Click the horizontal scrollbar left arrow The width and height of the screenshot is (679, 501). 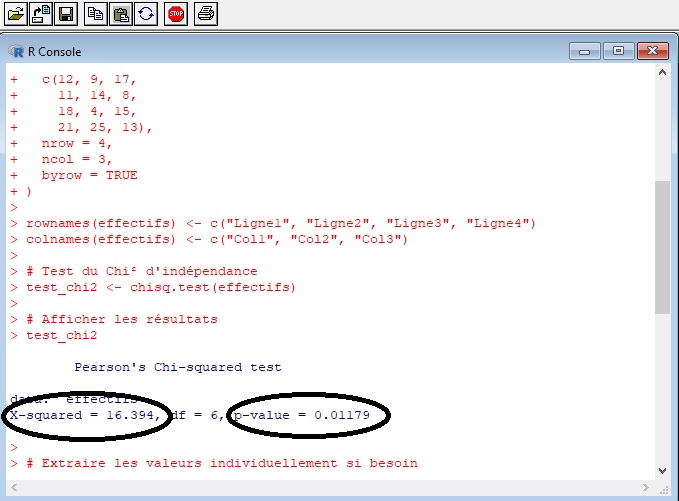pos(14,487)
